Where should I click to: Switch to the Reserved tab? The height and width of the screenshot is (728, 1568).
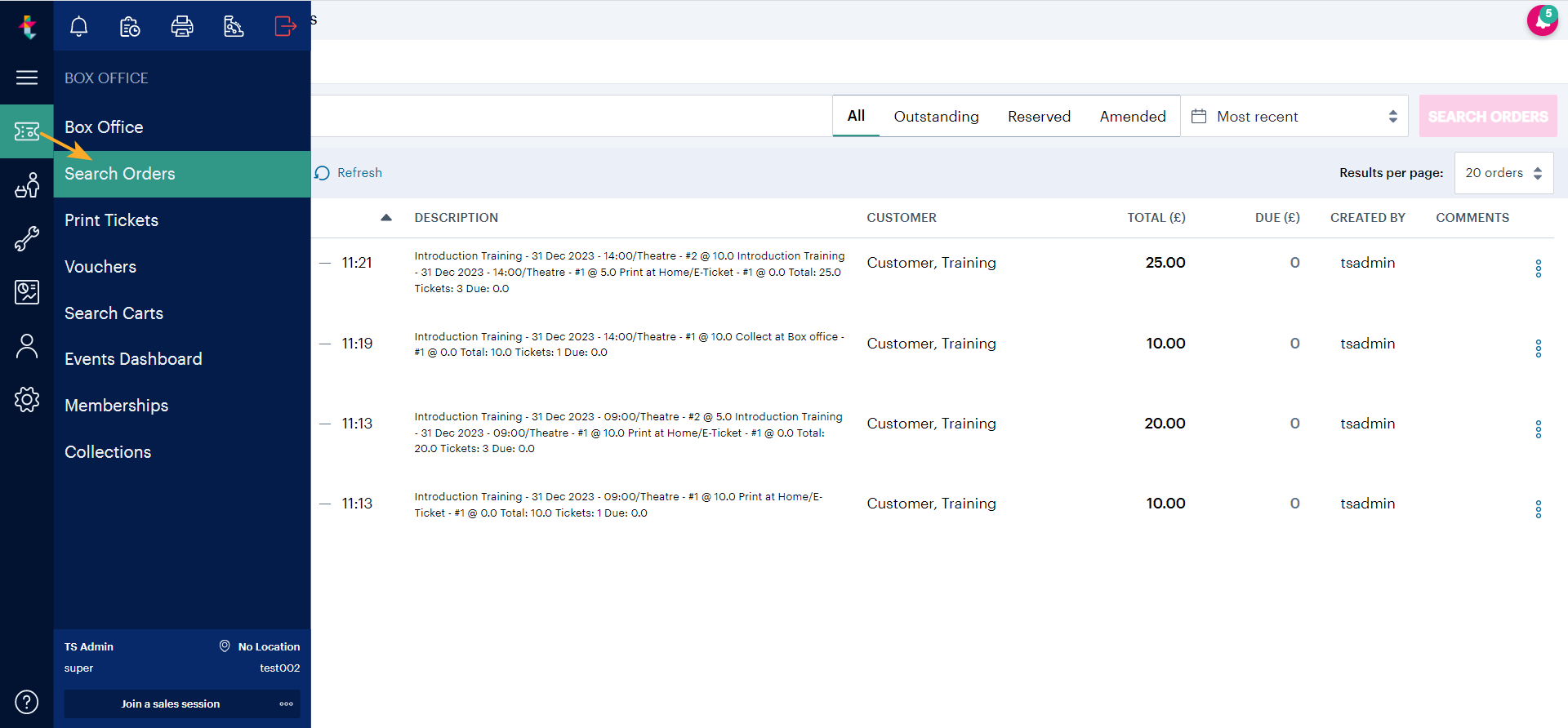tap(1039, 116)
